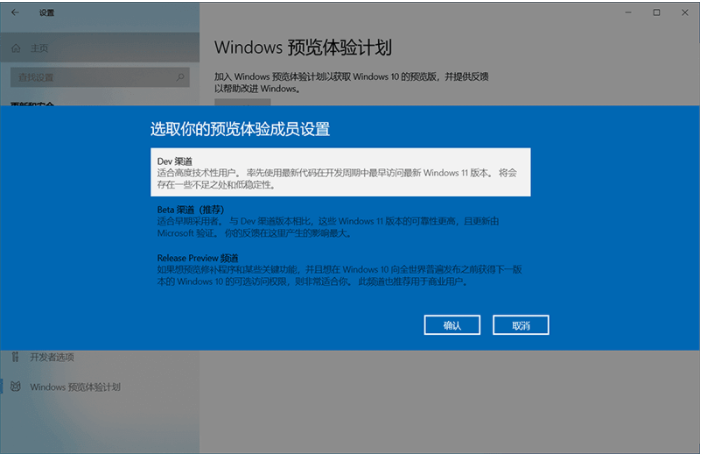This screenshot has height=456, width=701.
Task: Click the home icon beside 主页
Action: (16, 48)
